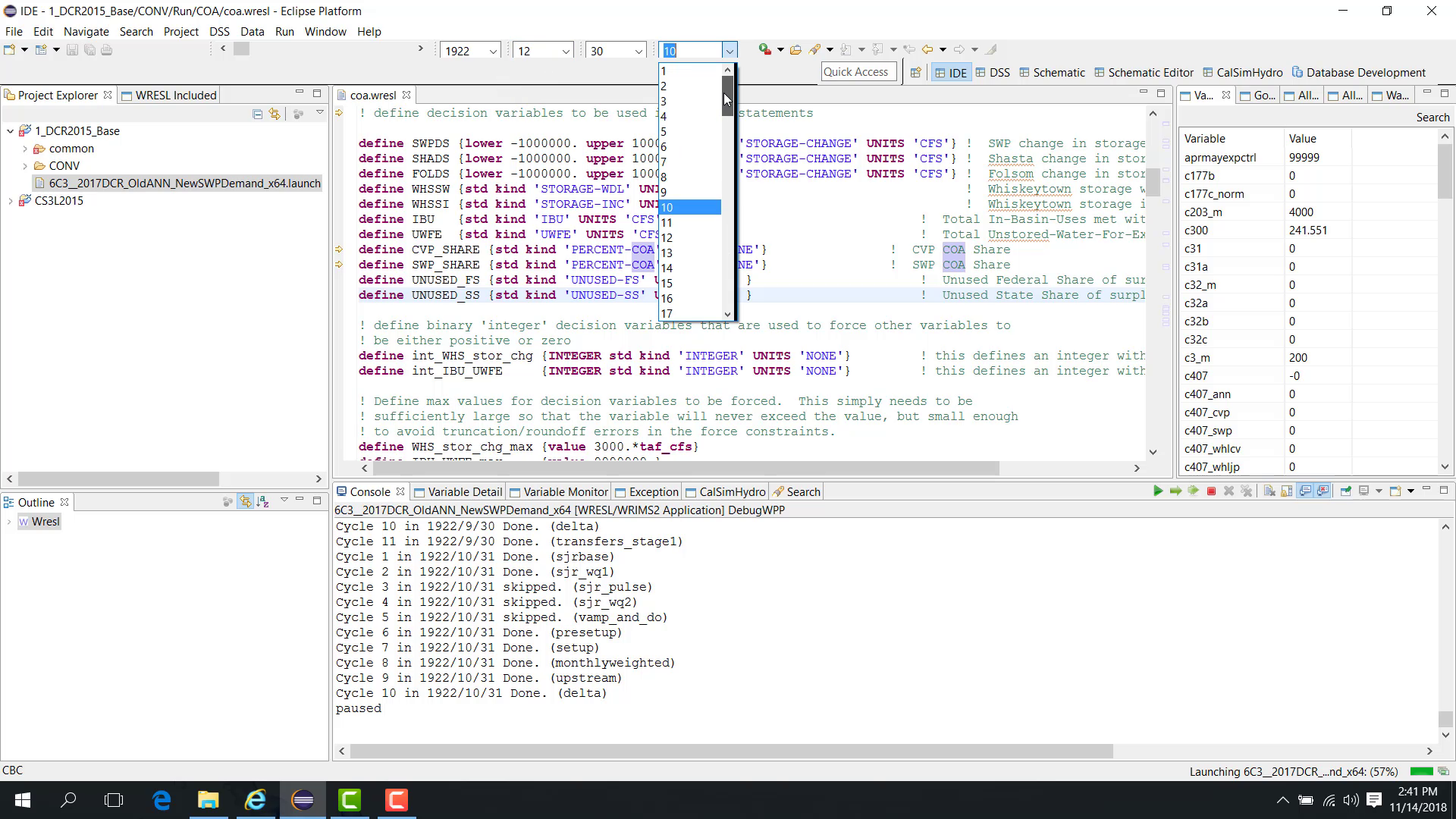
Task: Pick cycle 5 from the dropdown list
Action: pyautogui.click(x=690, y=132)
